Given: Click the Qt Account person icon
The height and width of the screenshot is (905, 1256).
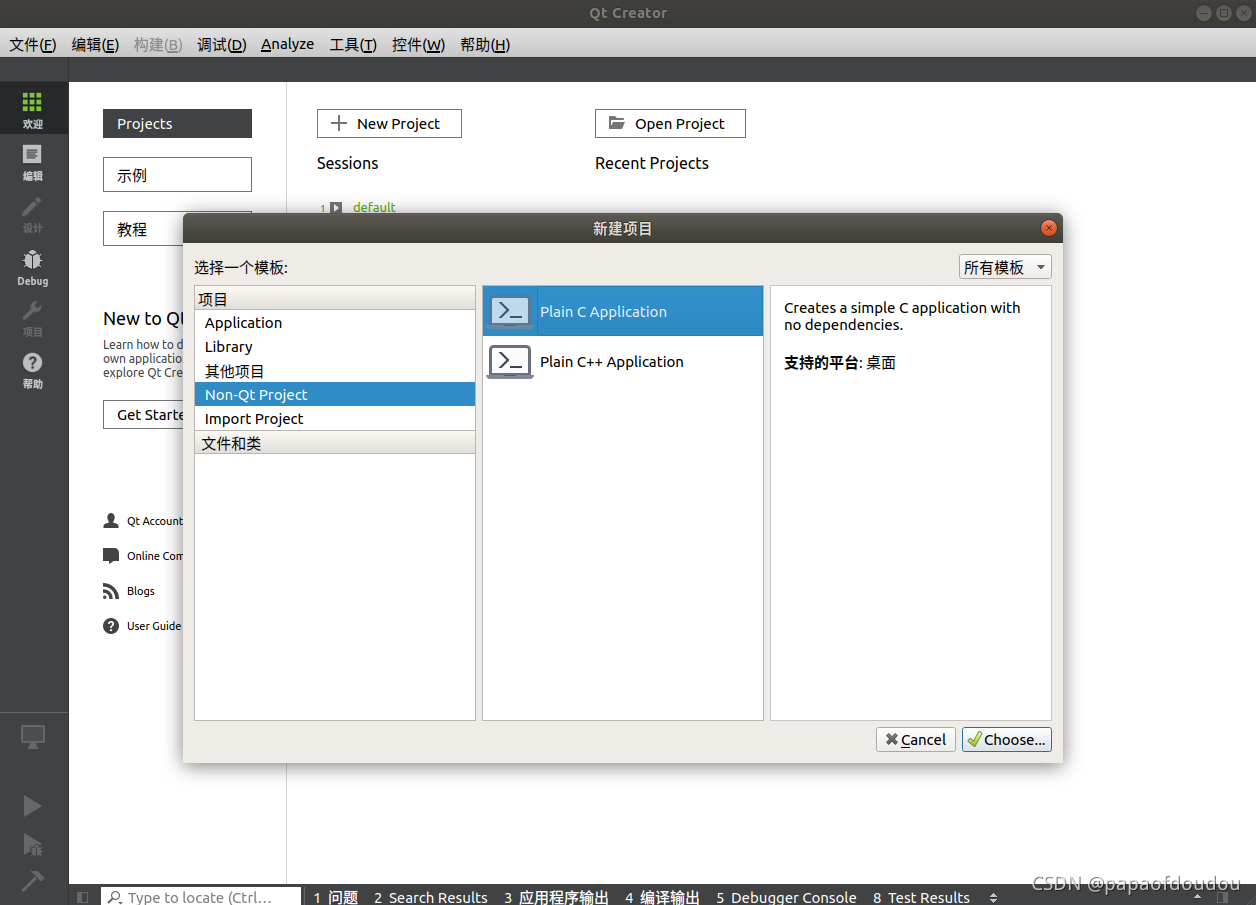Looking at the screenshot, I should pyautogui.click(x=111, y=521).
